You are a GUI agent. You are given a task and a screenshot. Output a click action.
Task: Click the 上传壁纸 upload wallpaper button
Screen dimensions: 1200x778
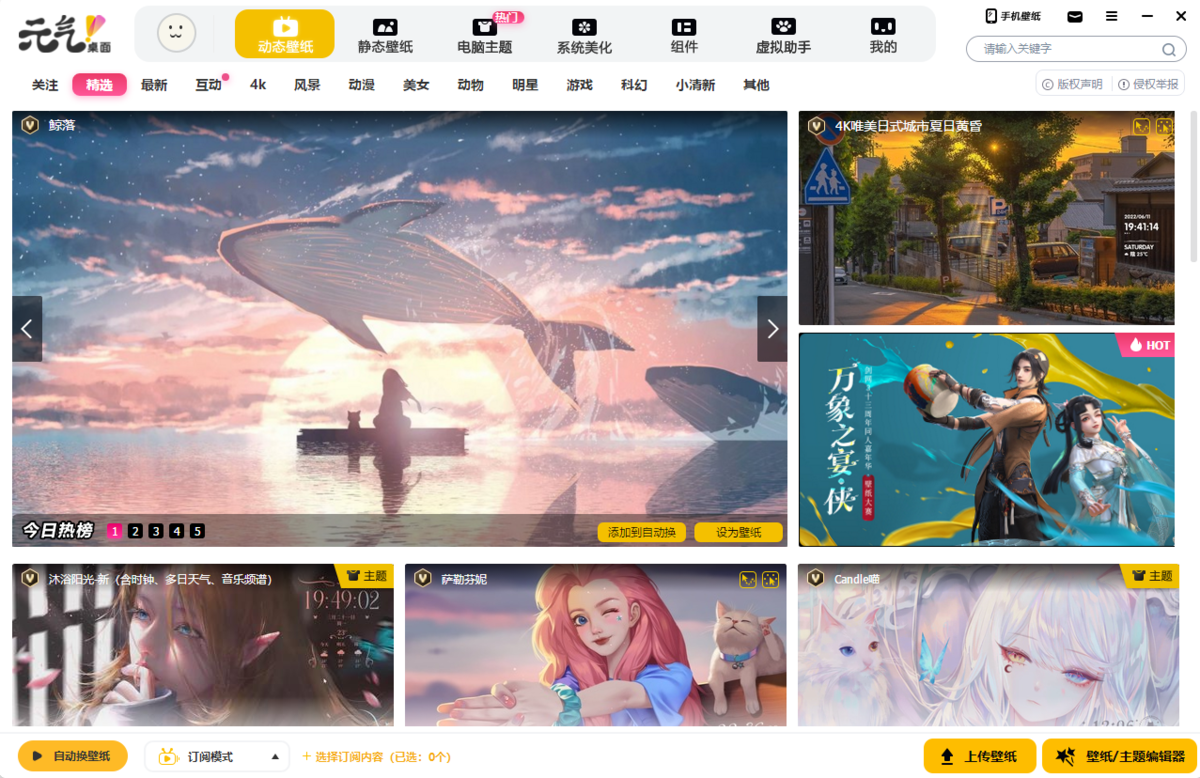pos(980,757)
